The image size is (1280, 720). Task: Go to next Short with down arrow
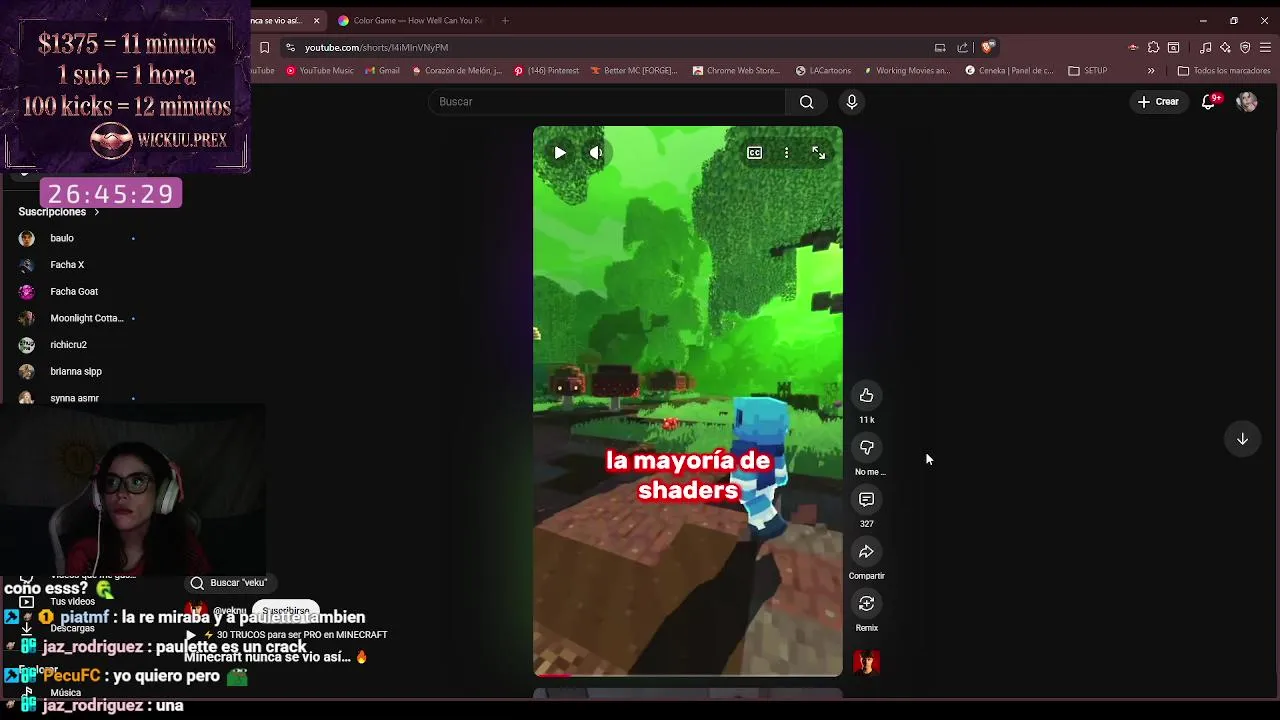(1242, 439)
